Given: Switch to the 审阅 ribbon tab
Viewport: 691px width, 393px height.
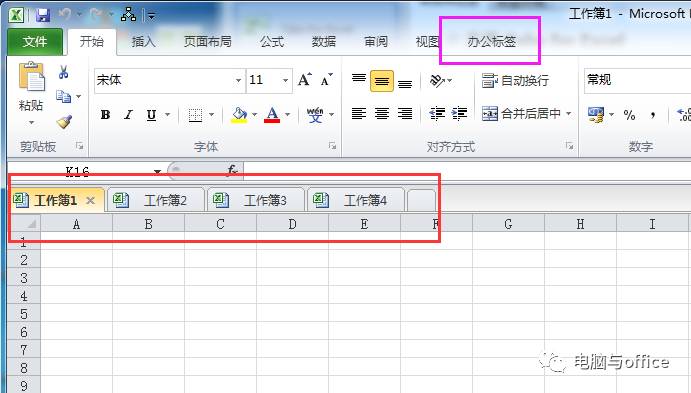Looking at the screenshot, I should click(376, 42).
